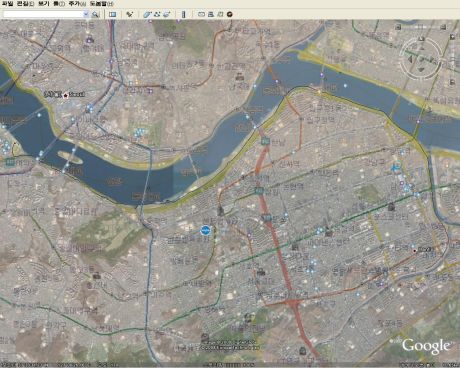Click the round black toolbar icon

click(x=229, y=14)
